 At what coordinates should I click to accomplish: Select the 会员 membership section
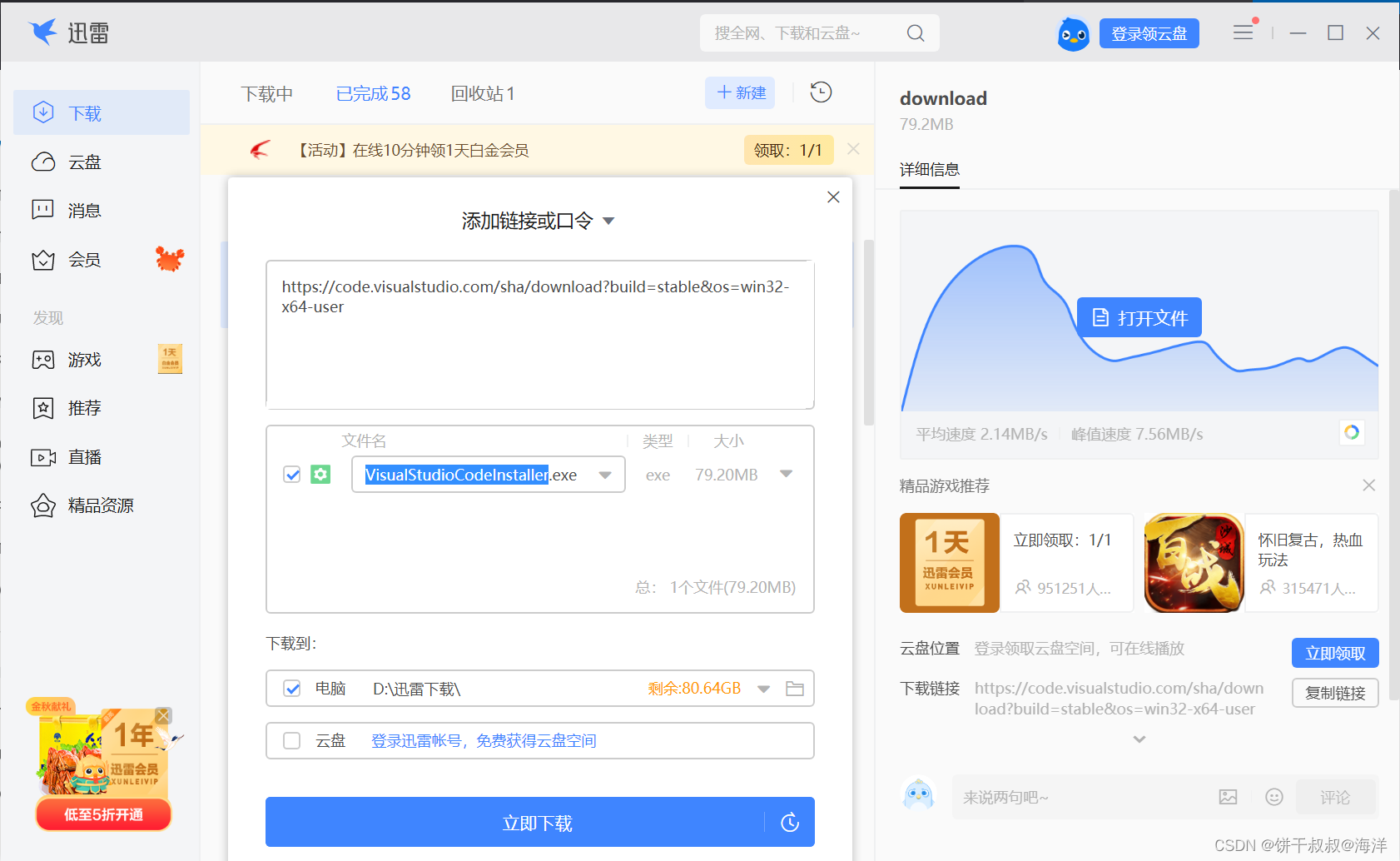pos(84,259)
